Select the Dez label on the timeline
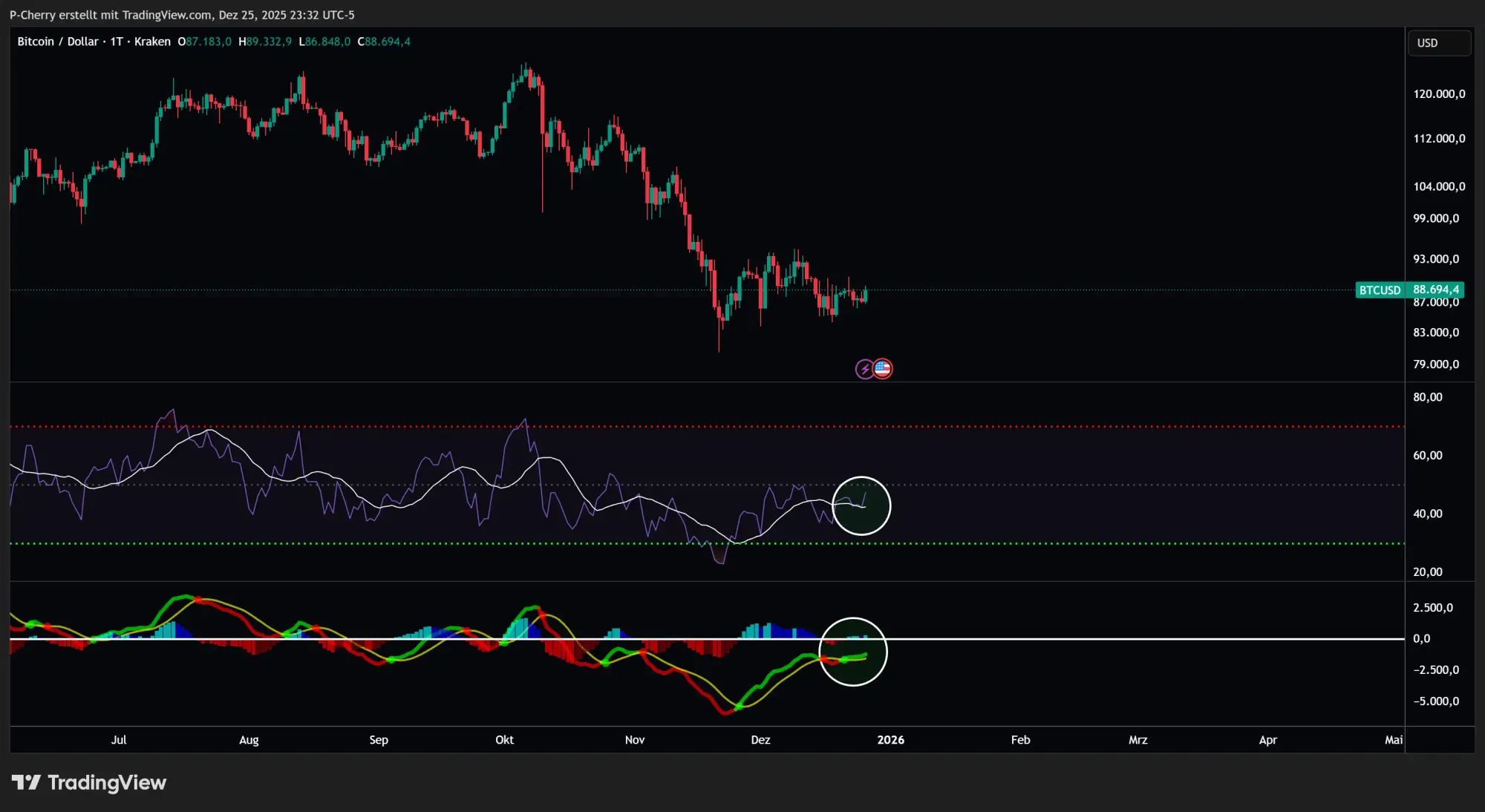The width and height of the screenshot is (1485, 812). pyautogui.click(x=760, y=740)
